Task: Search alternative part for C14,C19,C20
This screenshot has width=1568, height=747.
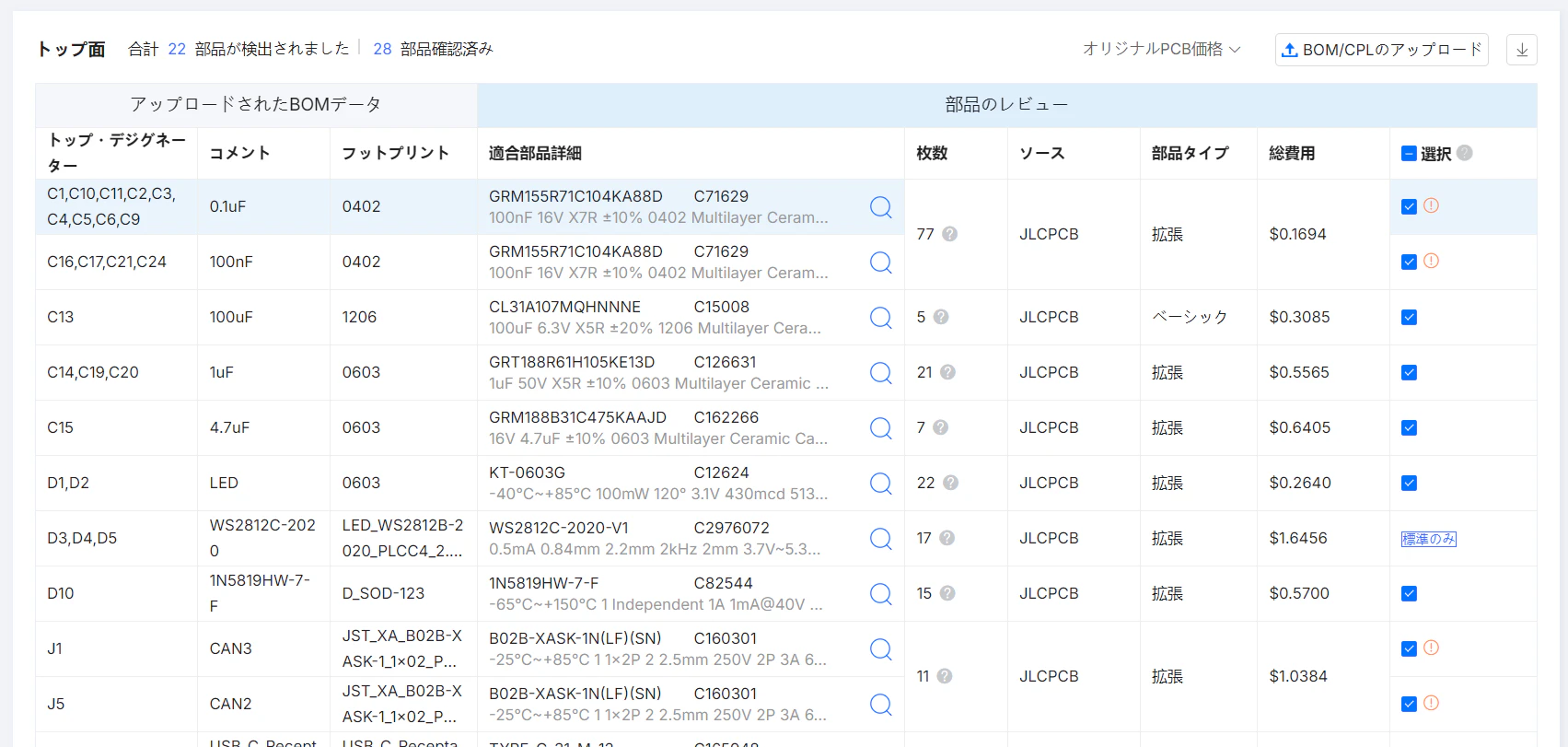Action: [x=881, y=373]
